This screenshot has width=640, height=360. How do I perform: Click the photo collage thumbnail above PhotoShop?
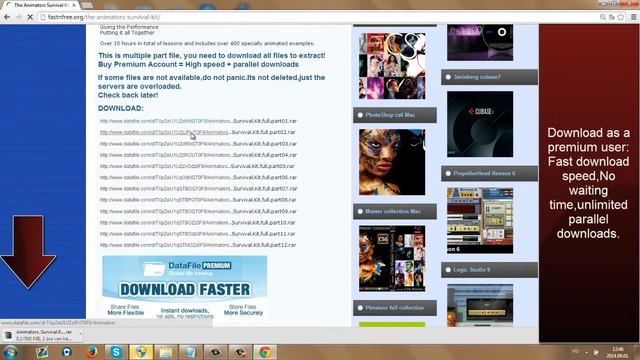click(x=392, y=66)
